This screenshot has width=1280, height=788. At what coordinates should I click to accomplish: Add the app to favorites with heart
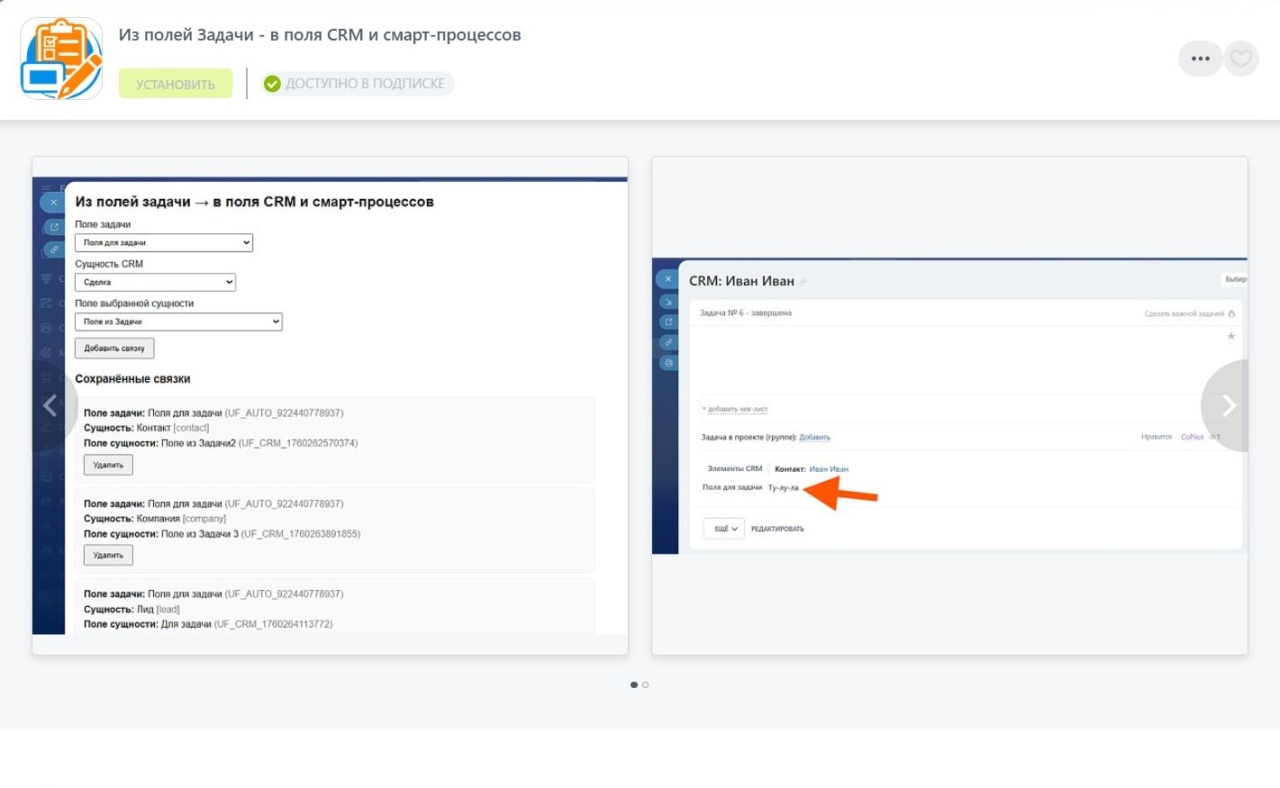[1241, 59]
